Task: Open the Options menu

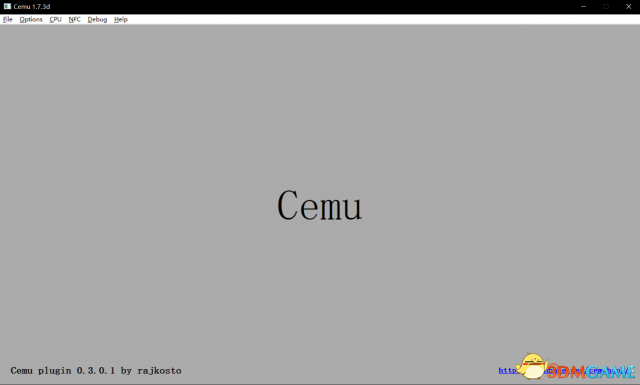Action: (x=31, y=19)
